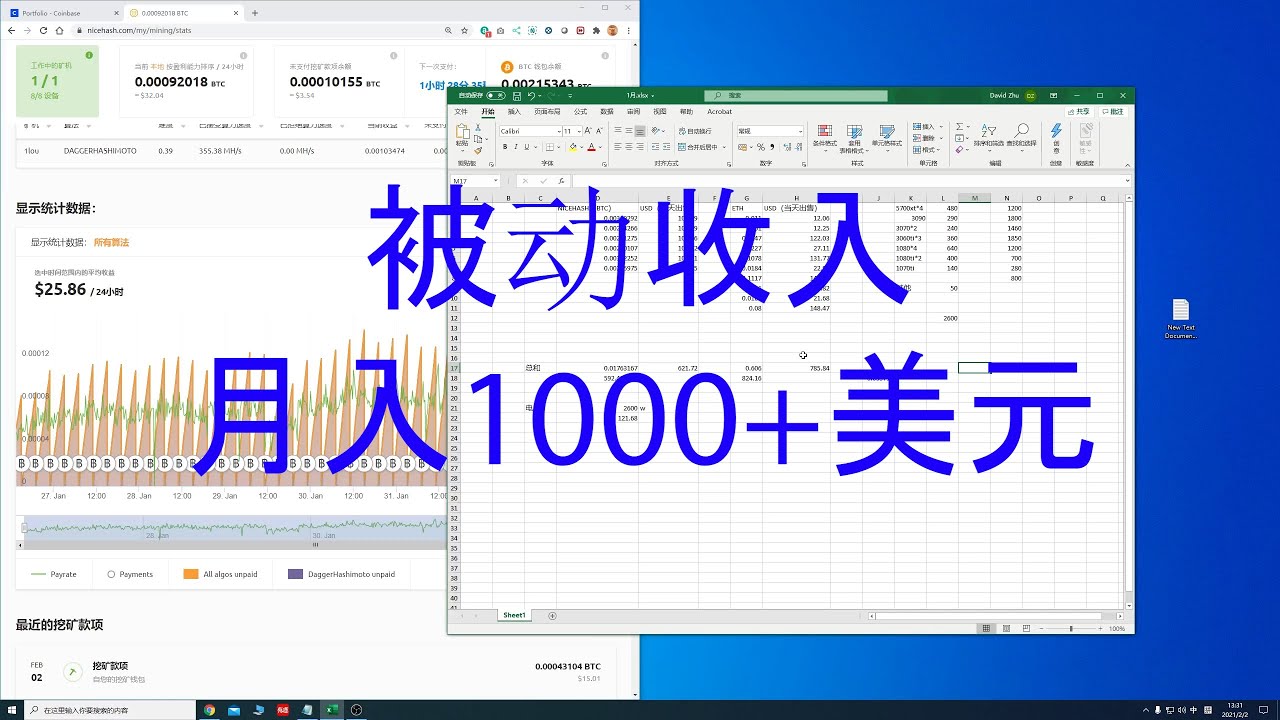Click the font color A swatch
The width and height of the screenshot is (1280, 720).
591,147
